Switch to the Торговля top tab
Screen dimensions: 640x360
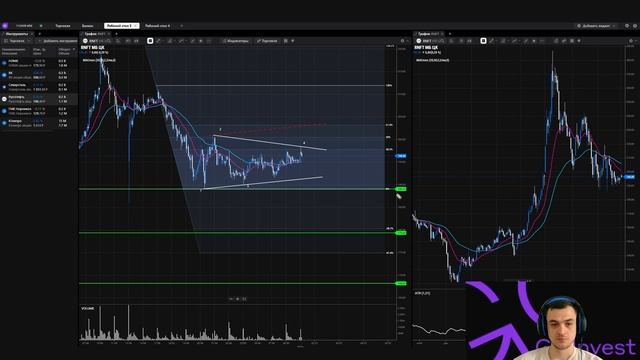[62, 26]
